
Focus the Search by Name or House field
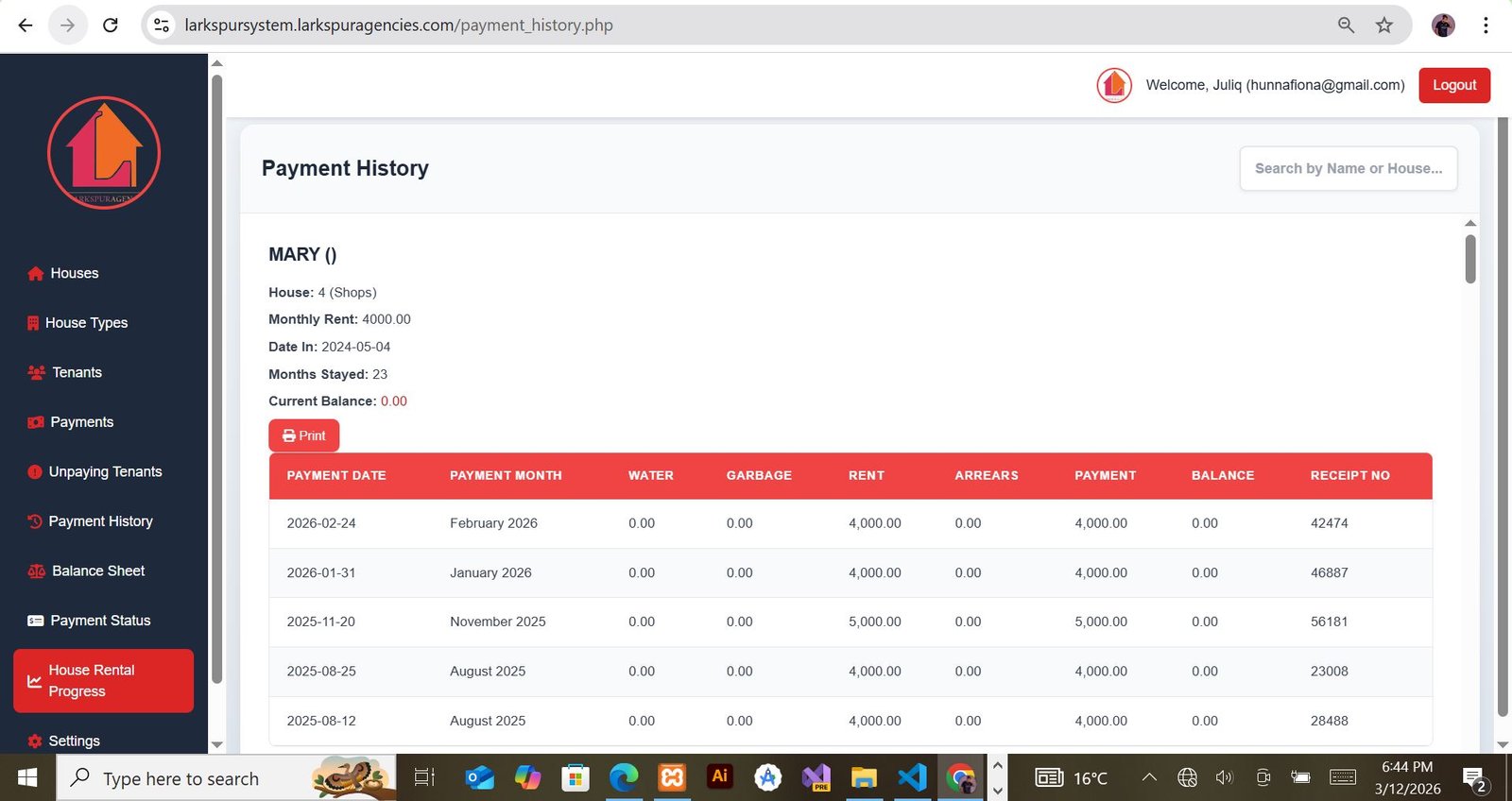pyautogui.click(x=1349, y=168)
